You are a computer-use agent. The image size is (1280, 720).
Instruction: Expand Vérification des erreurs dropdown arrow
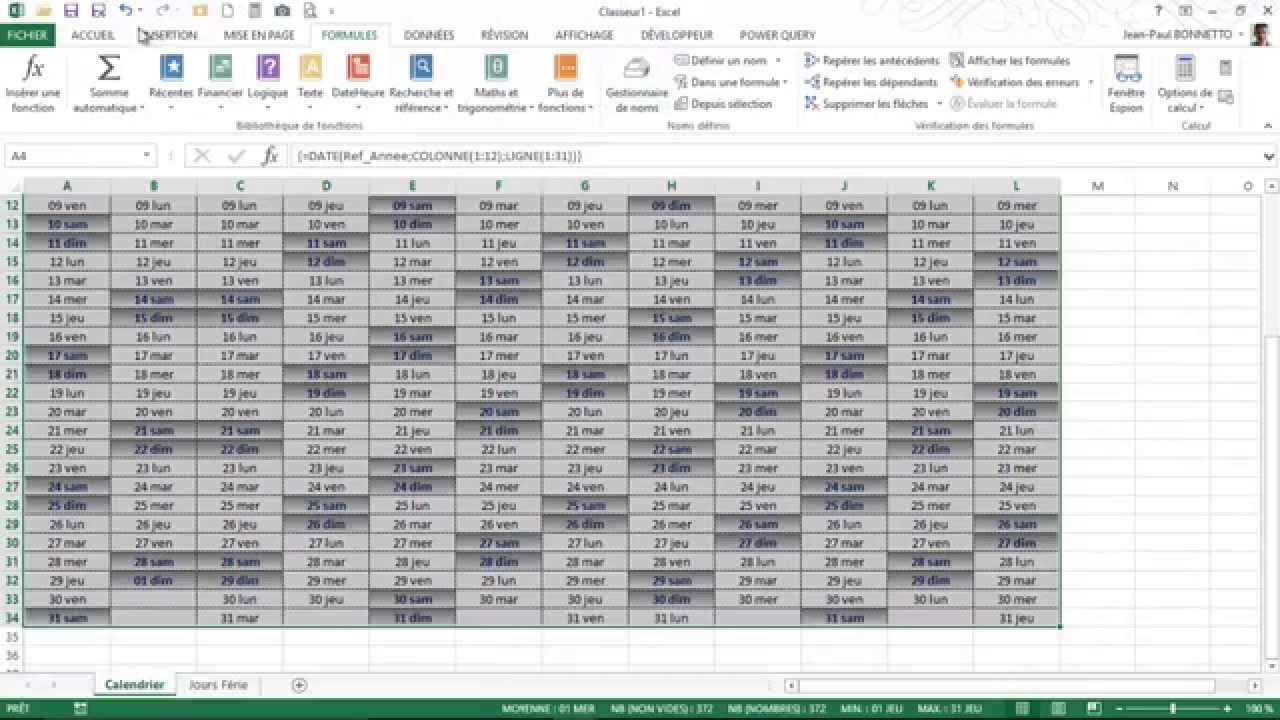tap(1090, 82)
